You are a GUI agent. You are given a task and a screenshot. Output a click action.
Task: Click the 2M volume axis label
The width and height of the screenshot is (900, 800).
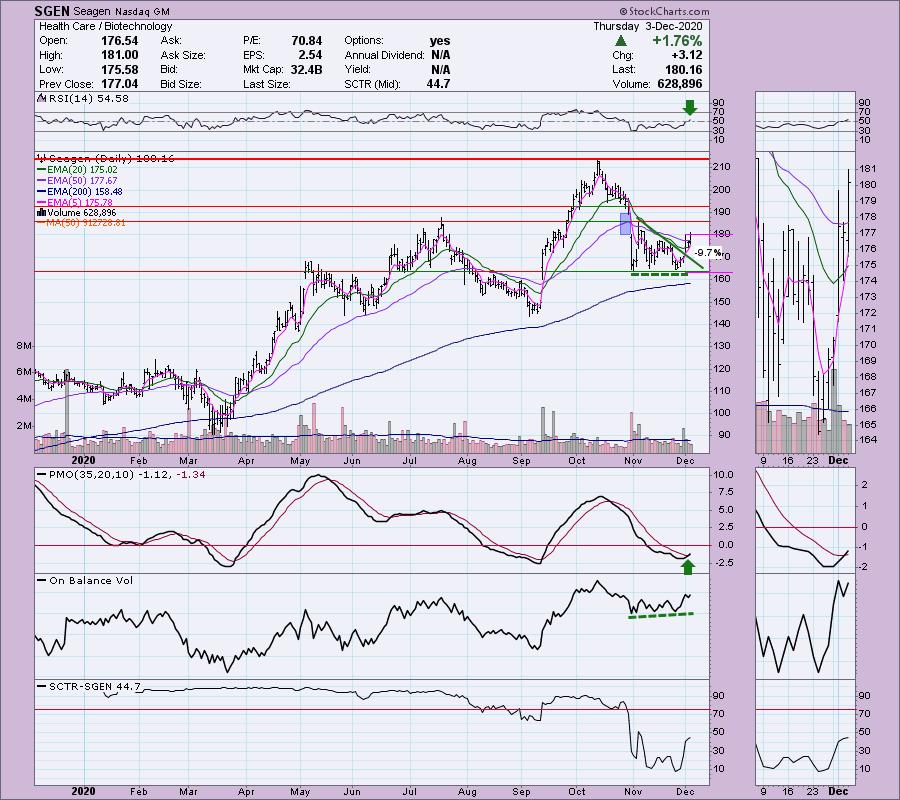pyautogui.click(x=24, y=426)
